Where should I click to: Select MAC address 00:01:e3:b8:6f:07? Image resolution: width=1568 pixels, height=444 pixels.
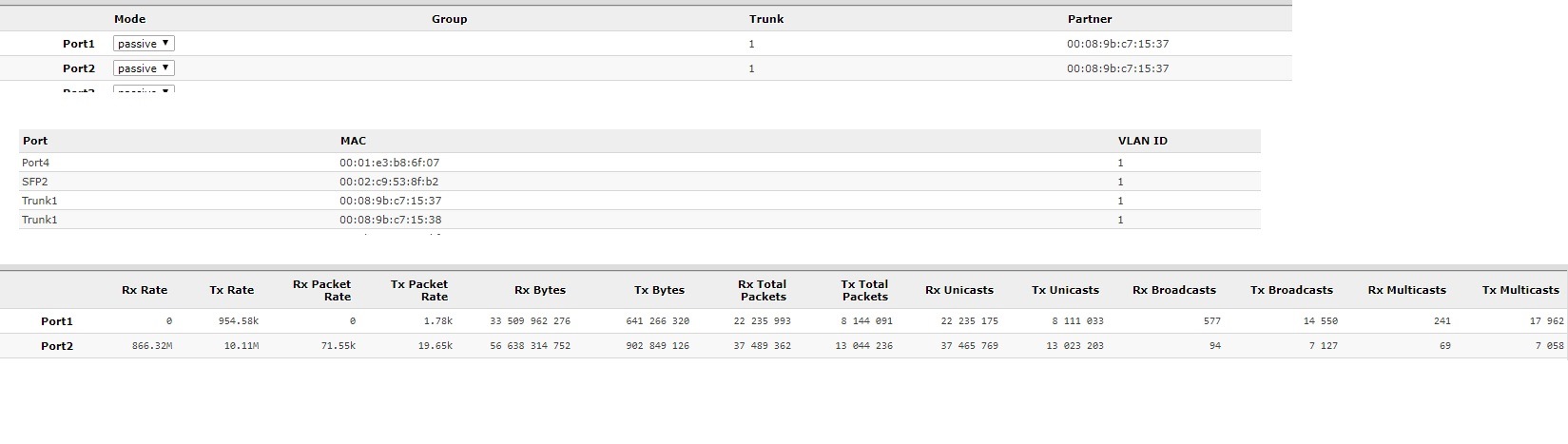tap(390, 163)
